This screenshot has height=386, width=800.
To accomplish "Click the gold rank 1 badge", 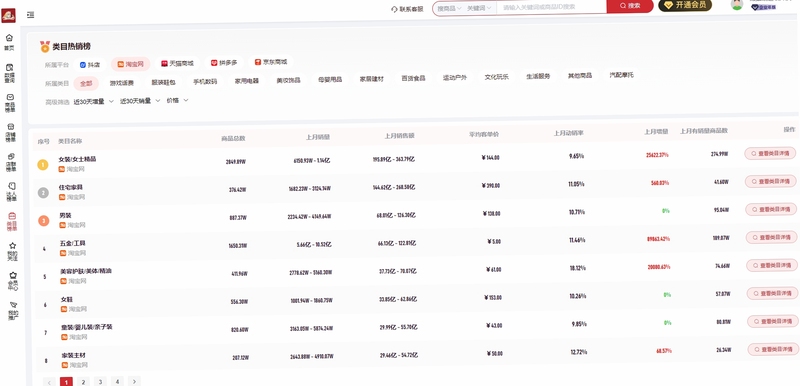I will pos(43,164).
